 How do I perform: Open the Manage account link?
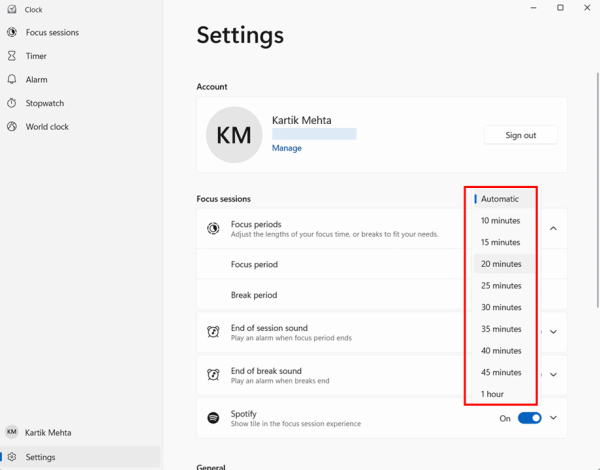pos(287,148)
